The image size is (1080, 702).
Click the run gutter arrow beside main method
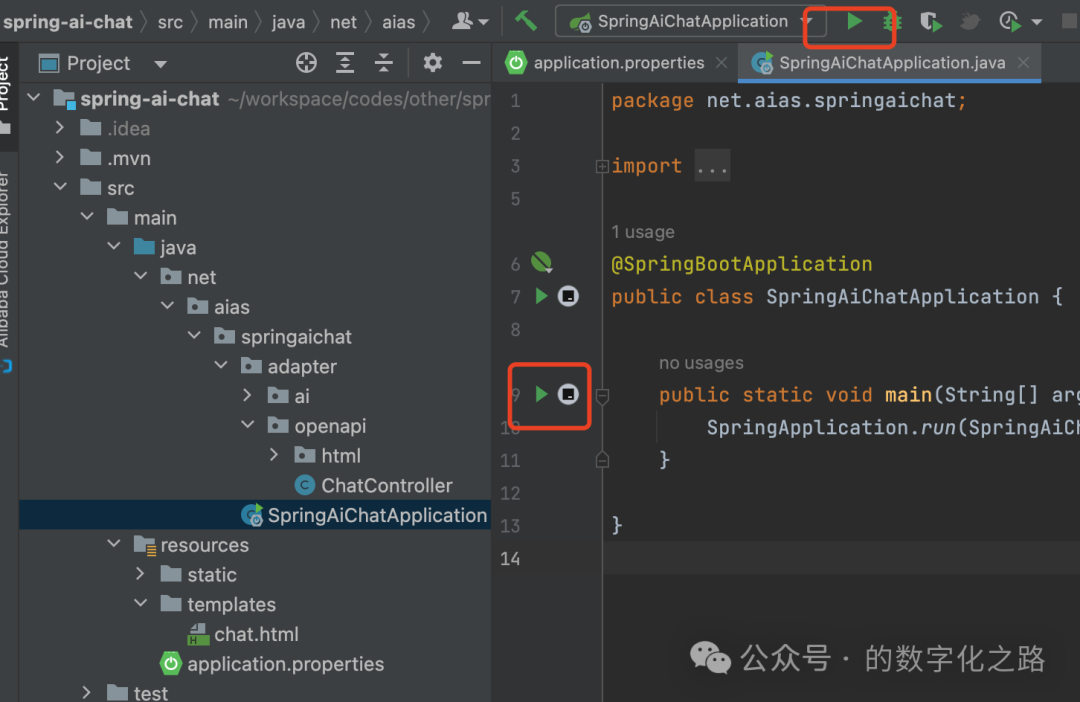[541, 394]
